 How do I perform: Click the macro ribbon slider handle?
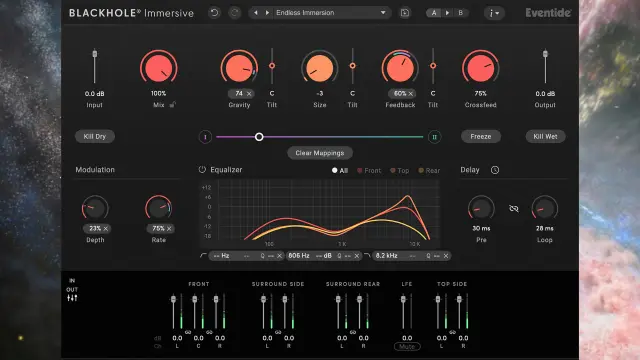coord(259,137)
